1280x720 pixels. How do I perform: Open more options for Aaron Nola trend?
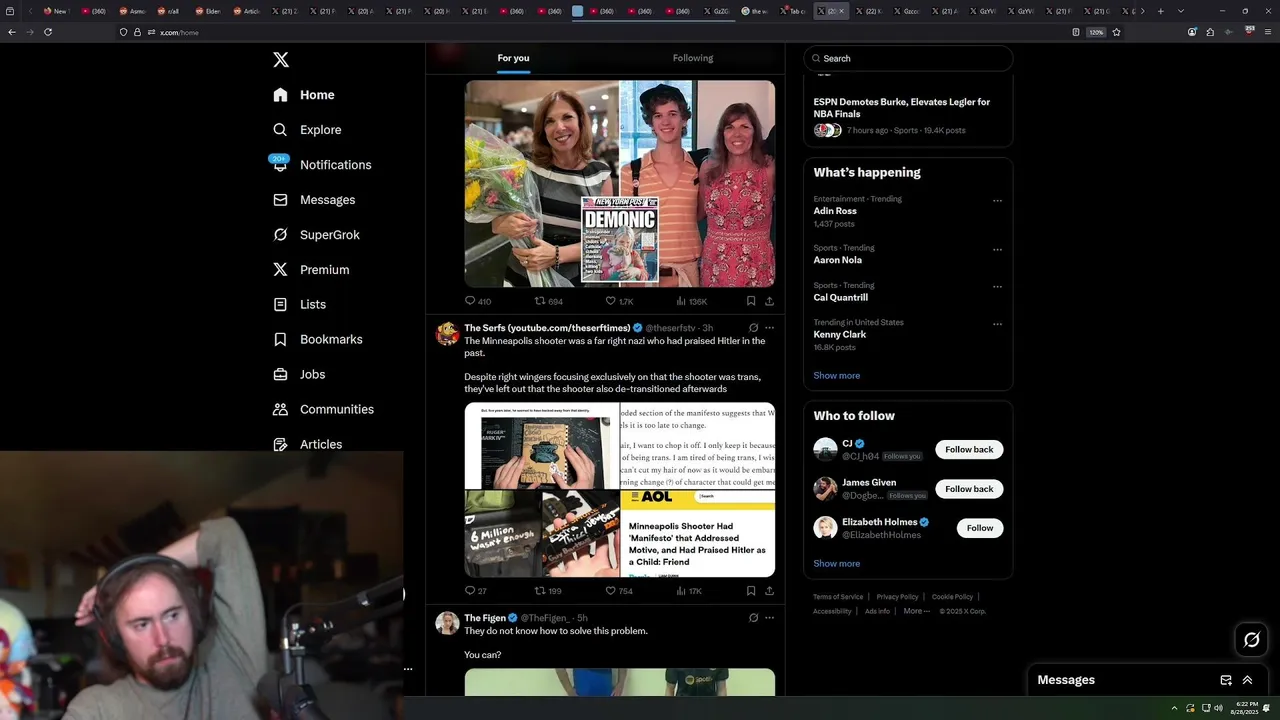coord(997,250)
